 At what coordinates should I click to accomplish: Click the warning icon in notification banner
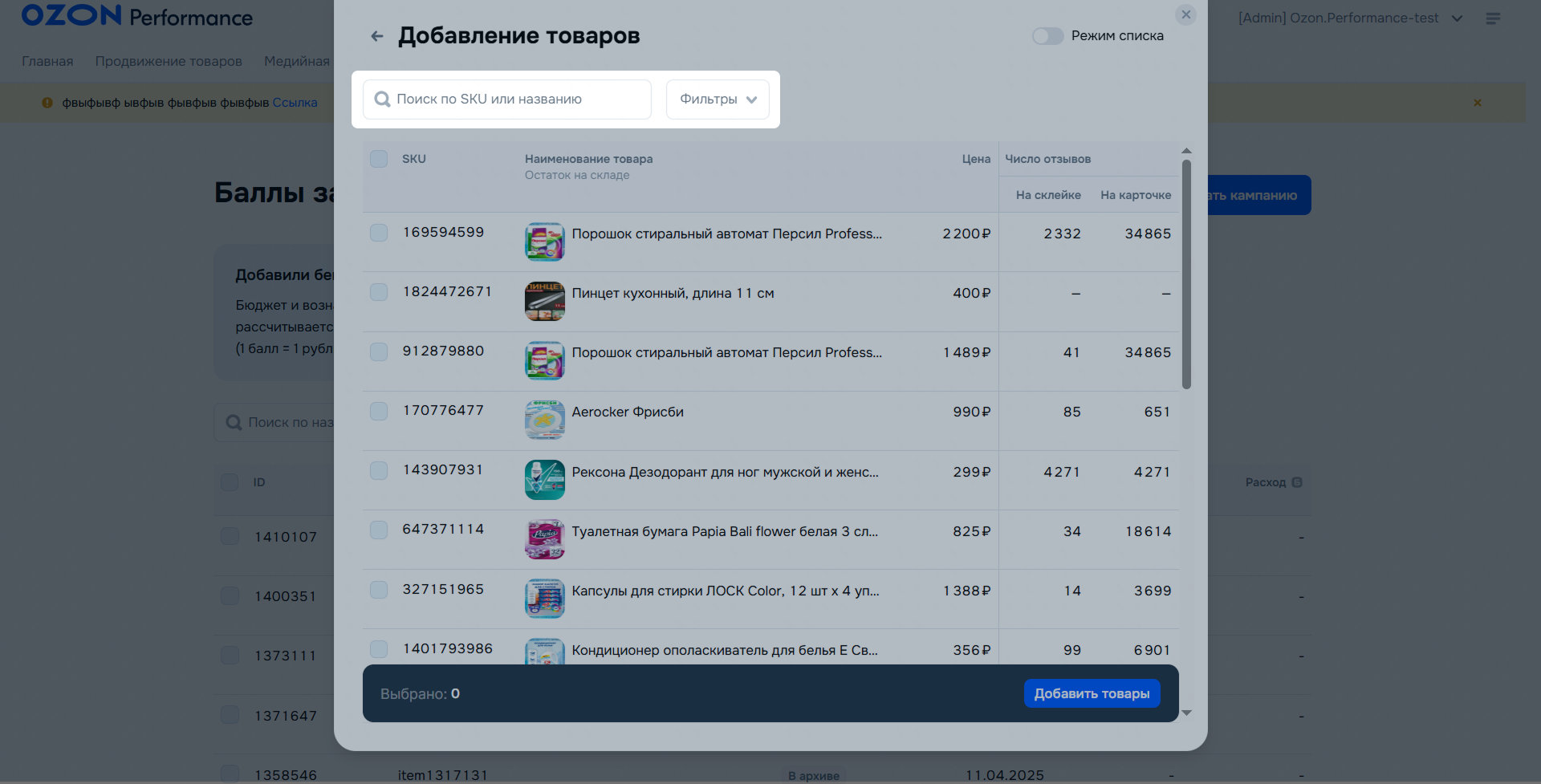pos(47,103)
